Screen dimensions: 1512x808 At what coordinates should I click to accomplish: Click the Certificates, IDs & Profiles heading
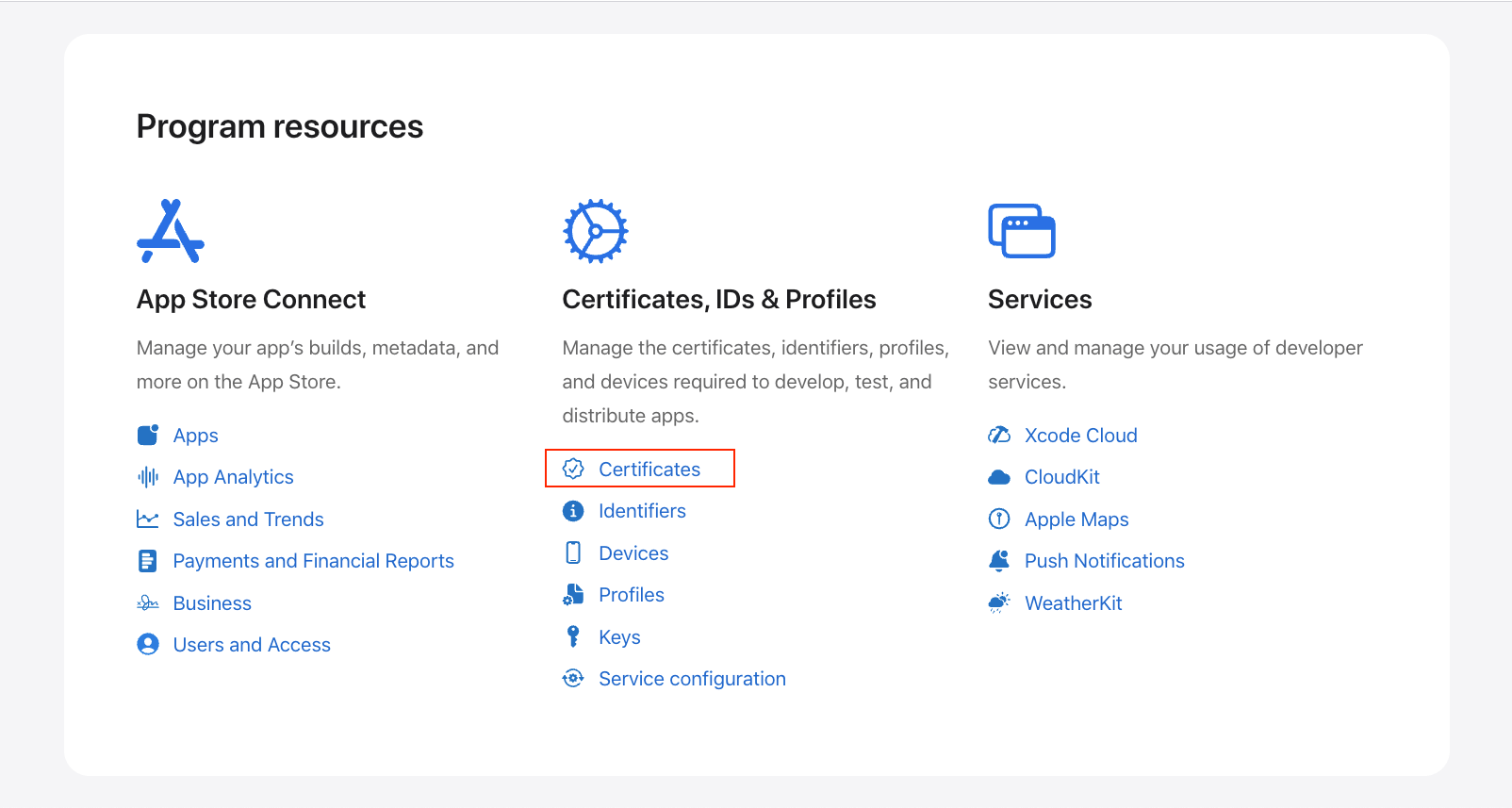click(x=719, y=299)
